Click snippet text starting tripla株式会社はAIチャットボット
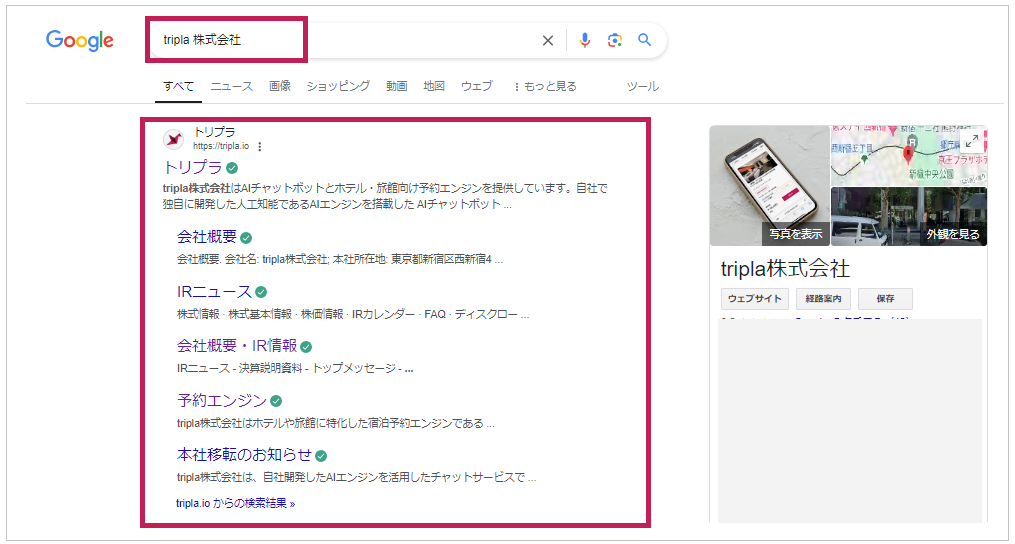Screen dimensions: 1015x544 click(386, 196)
